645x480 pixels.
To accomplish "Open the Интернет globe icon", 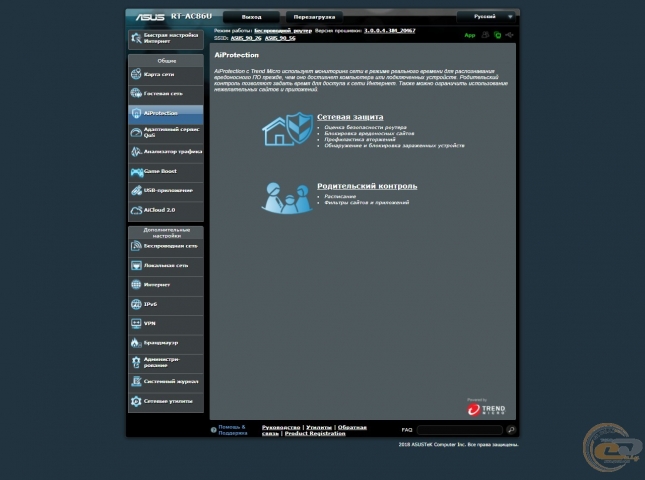I will click(x=136, y=285).
